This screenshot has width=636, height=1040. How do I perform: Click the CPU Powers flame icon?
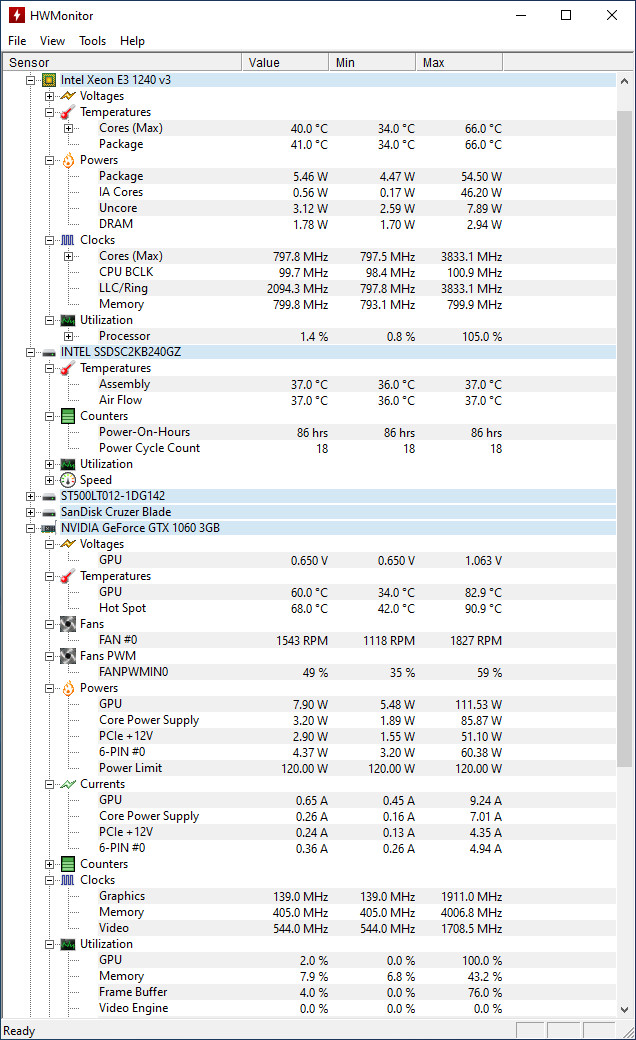[68, 160]
